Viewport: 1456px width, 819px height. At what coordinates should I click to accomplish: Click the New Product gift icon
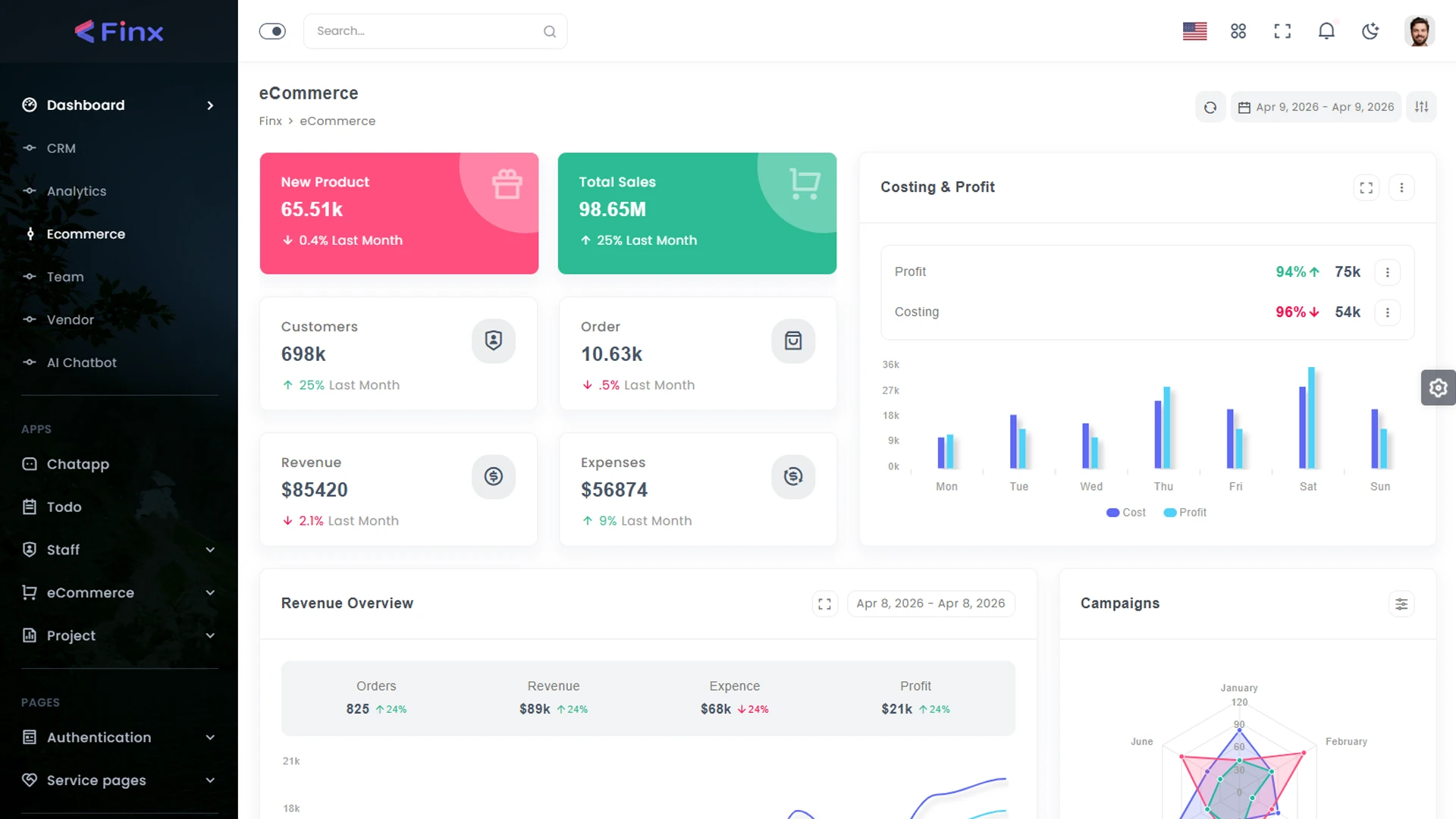507,184
